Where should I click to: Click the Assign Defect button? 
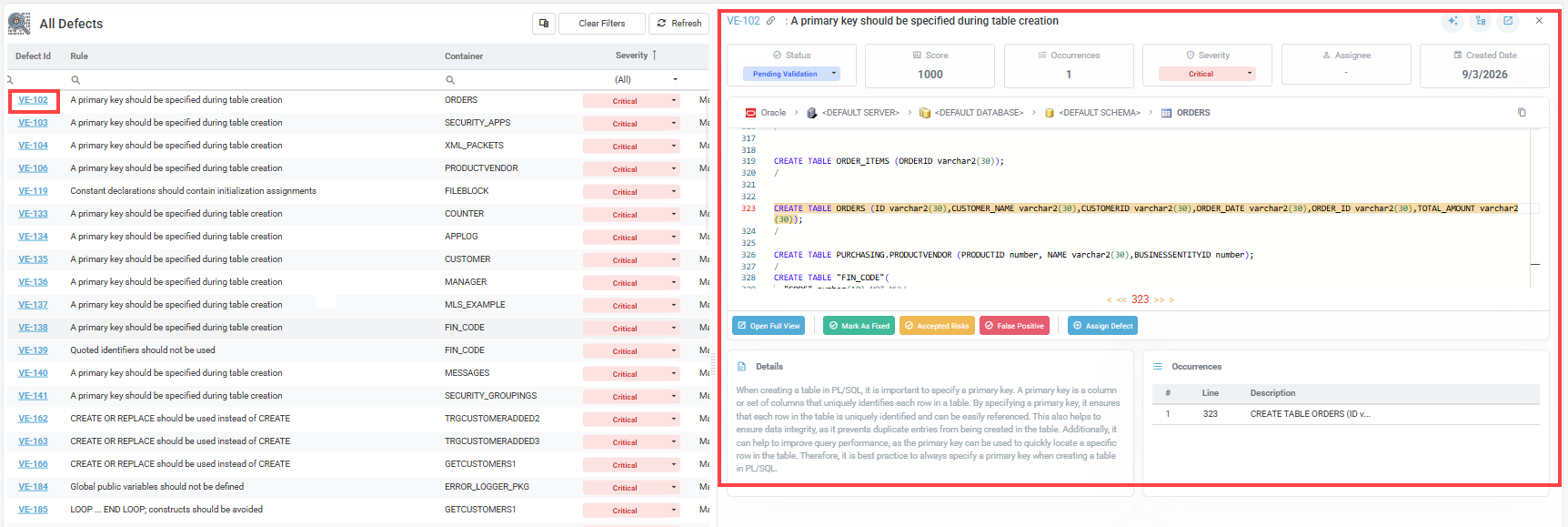click(1103, 326)
